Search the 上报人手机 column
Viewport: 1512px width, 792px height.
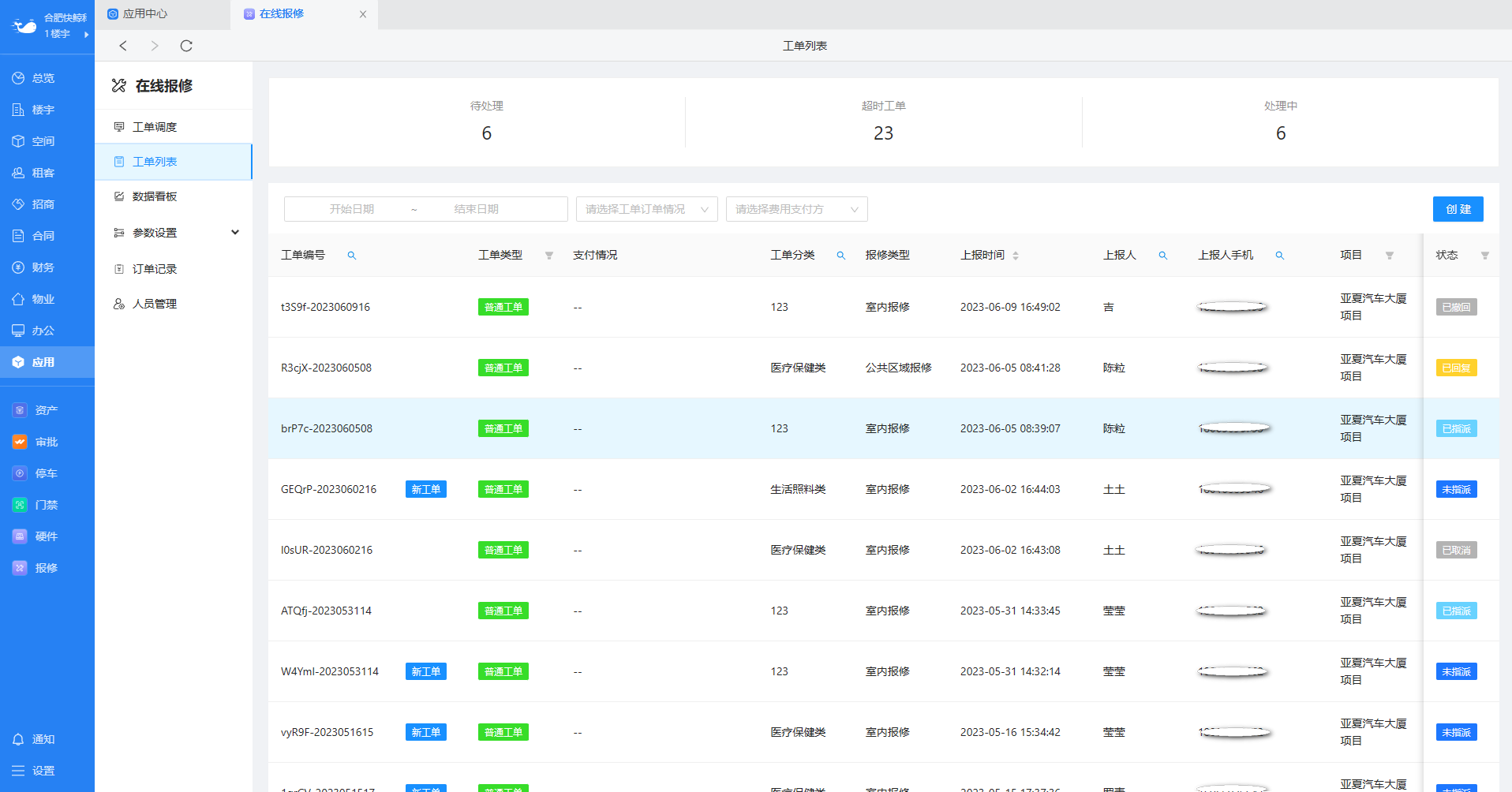tap(1280, 256)
